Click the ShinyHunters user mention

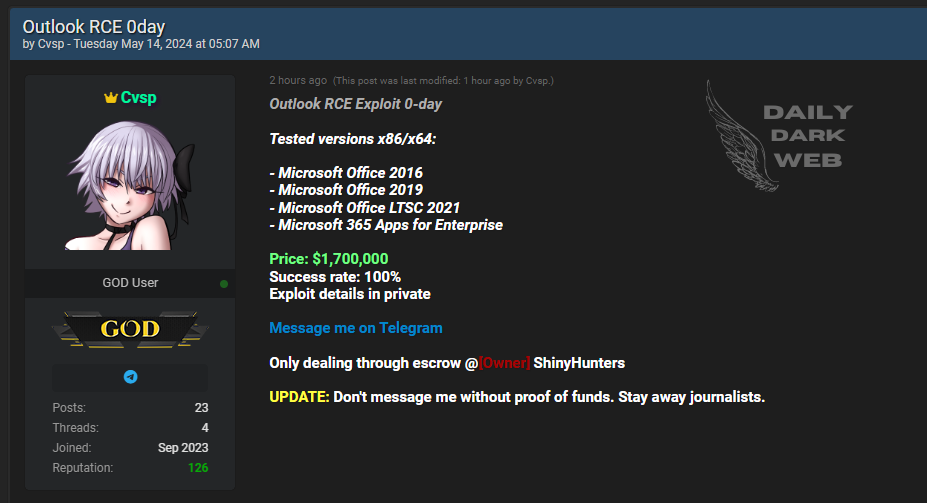(579, 363)
